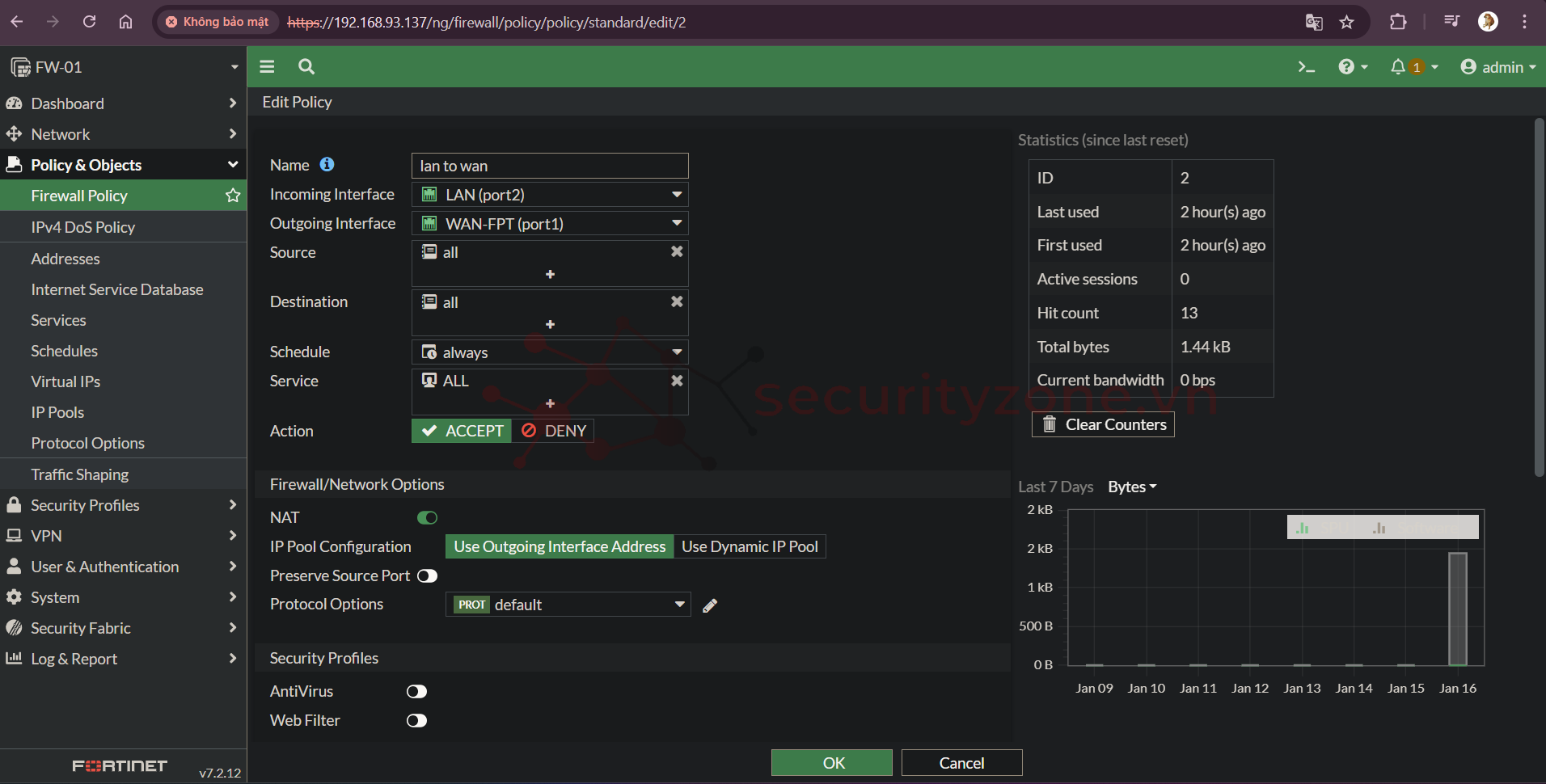
Task: Open the notifications bell icon
Action: (1398, 67)
